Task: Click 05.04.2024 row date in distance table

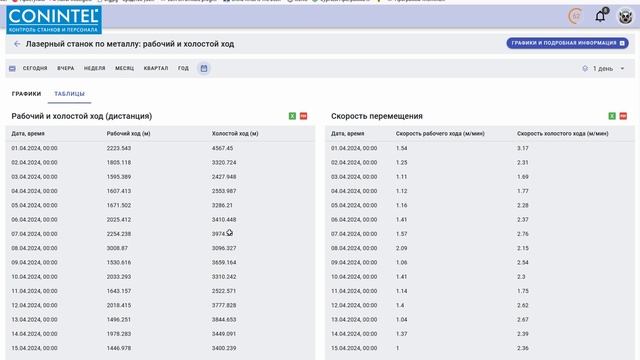Action: 34,205
